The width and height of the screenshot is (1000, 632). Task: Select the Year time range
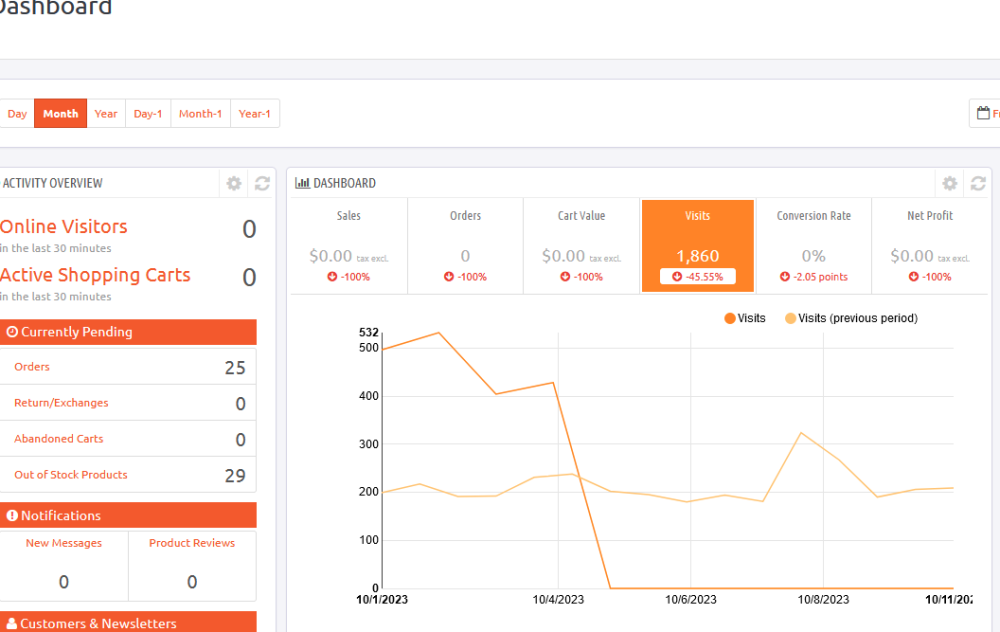(x=106, y=113)
